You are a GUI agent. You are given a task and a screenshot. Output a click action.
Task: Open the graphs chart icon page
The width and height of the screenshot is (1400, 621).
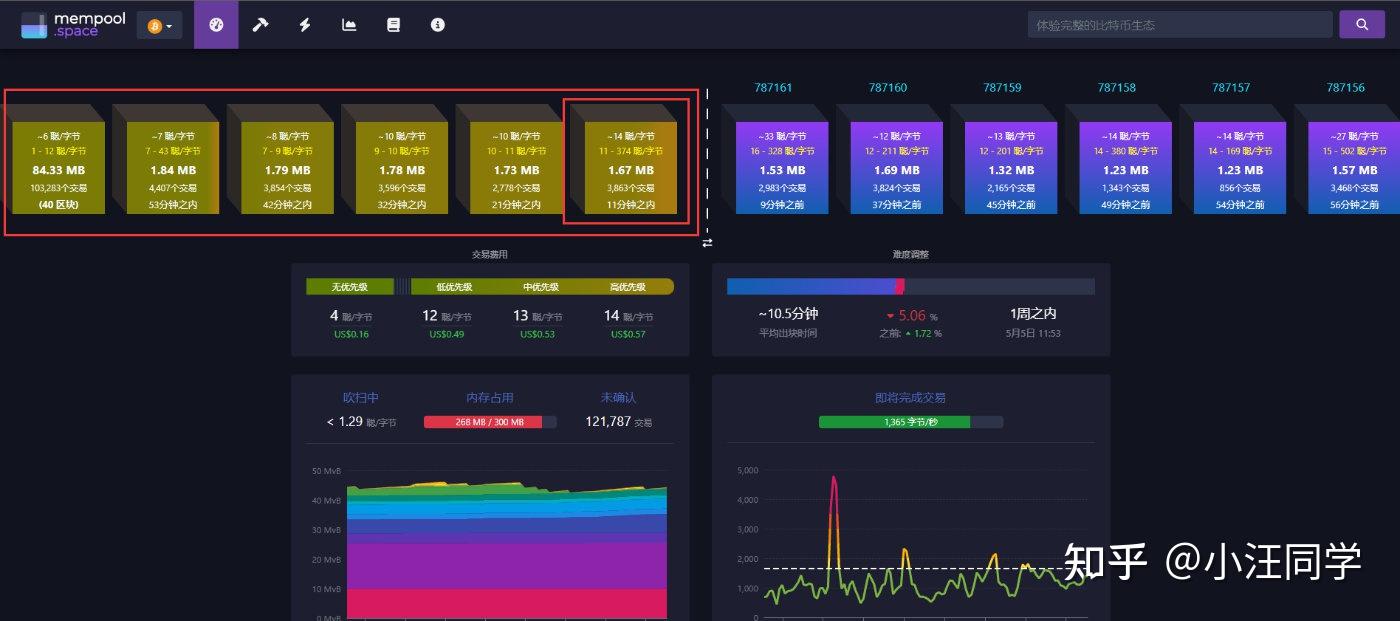pos(349,25)
